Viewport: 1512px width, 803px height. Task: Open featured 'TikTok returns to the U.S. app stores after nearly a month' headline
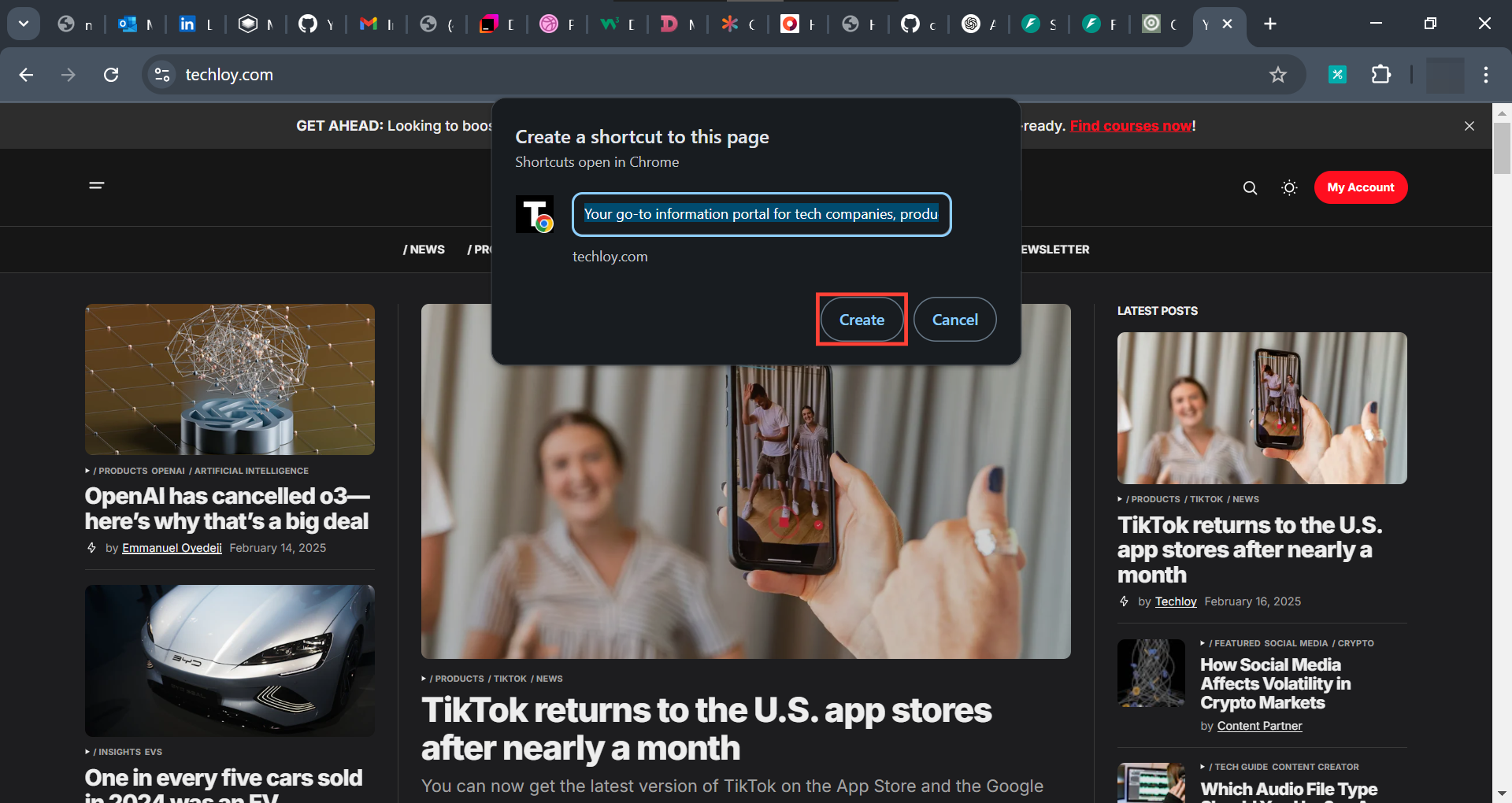(706, 729)
